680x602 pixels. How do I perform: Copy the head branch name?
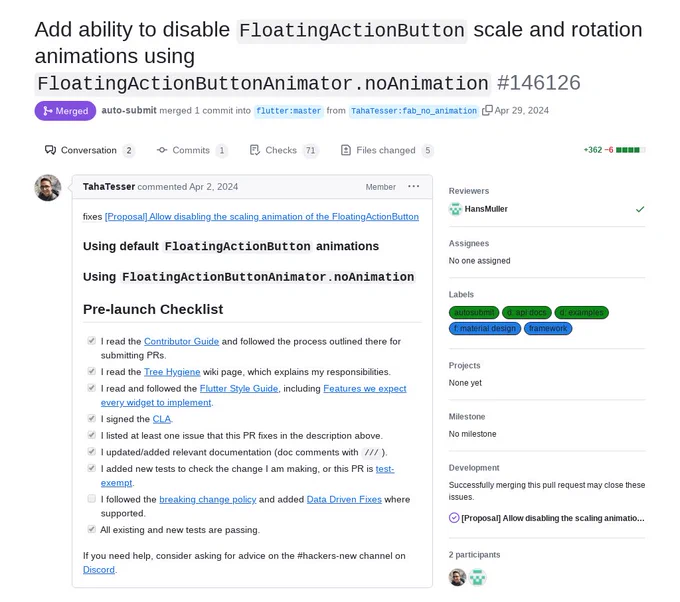pyautogui.click(x=487, y=110)
